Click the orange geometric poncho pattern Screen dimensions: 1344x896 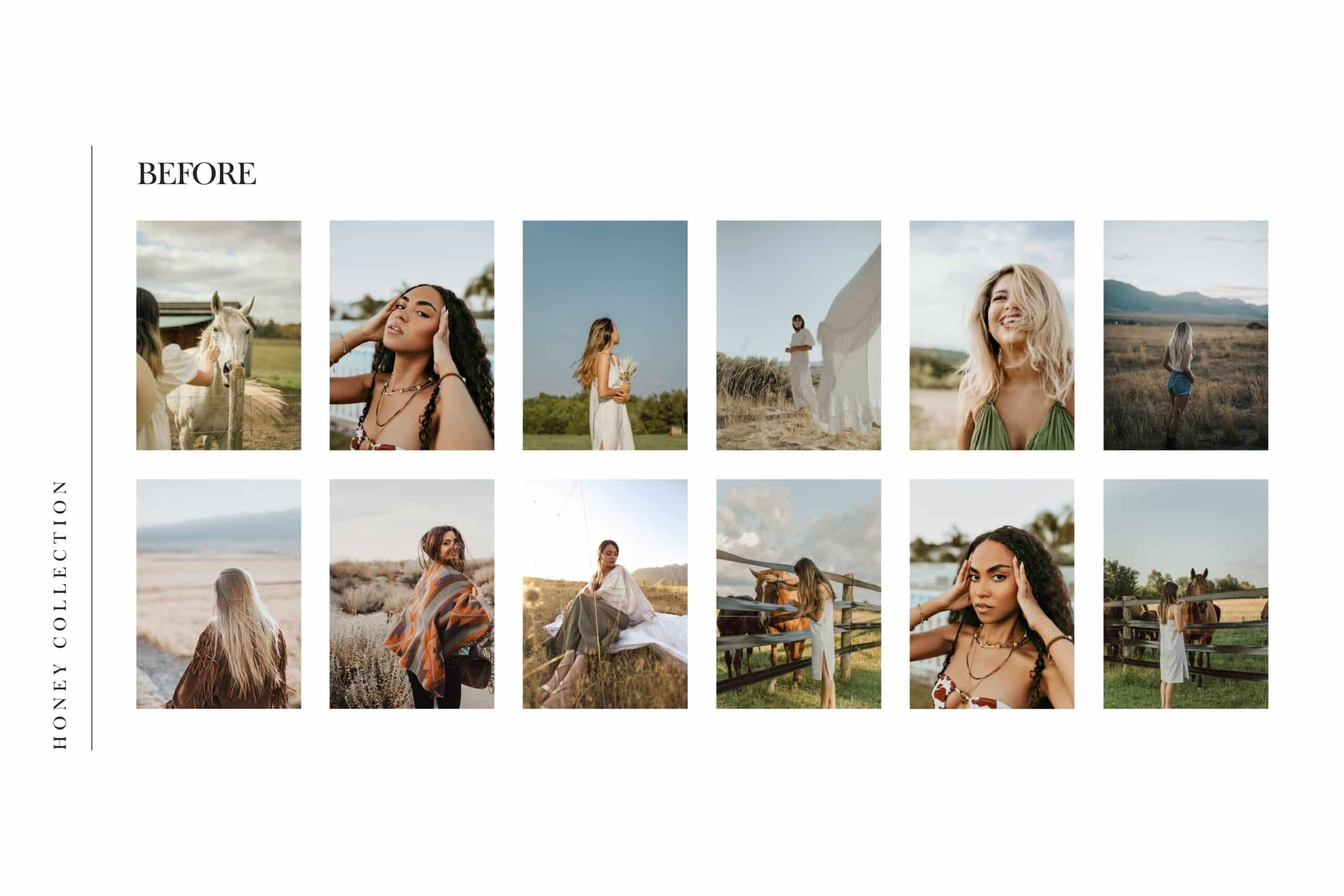(440, 629)
